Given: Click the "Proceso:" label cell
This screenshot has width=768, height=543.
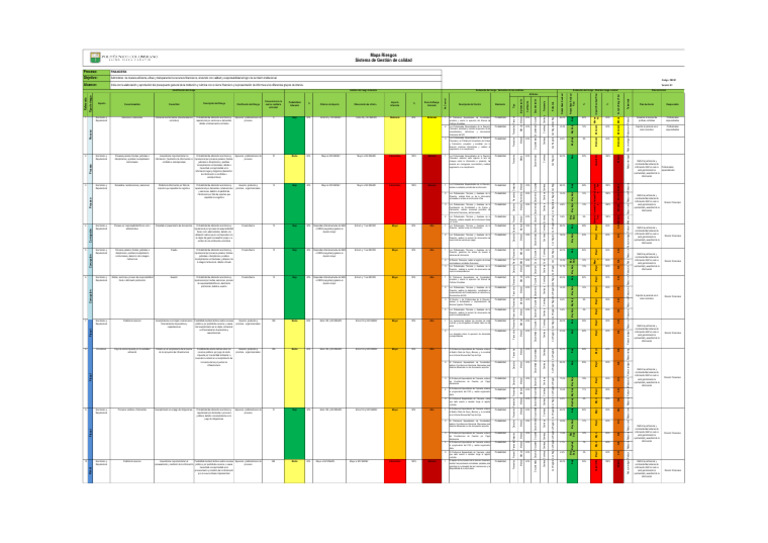Looking at the screenshot, I should (96, 72).
